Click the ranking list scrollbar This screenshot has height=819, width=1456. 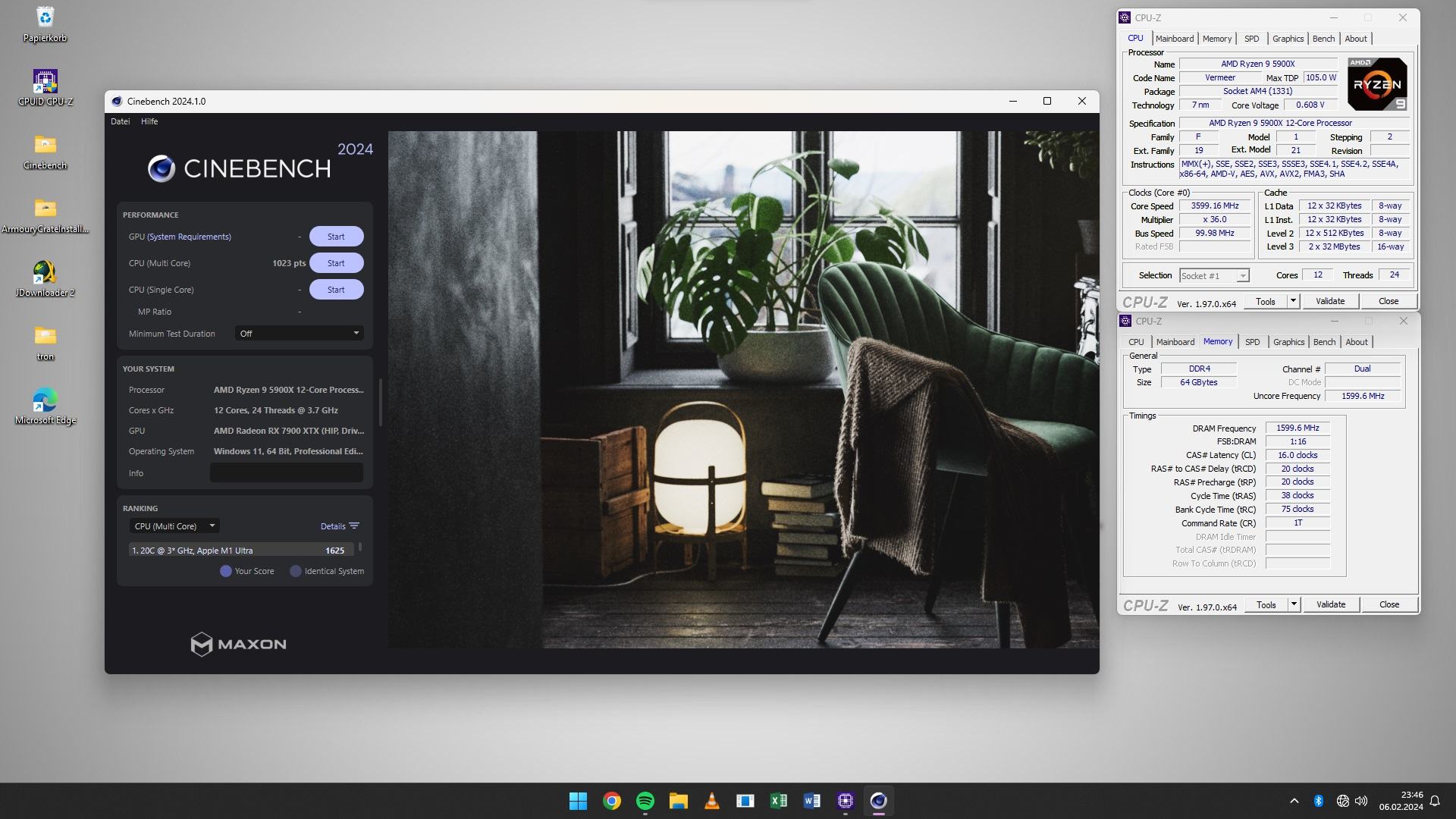360,547
